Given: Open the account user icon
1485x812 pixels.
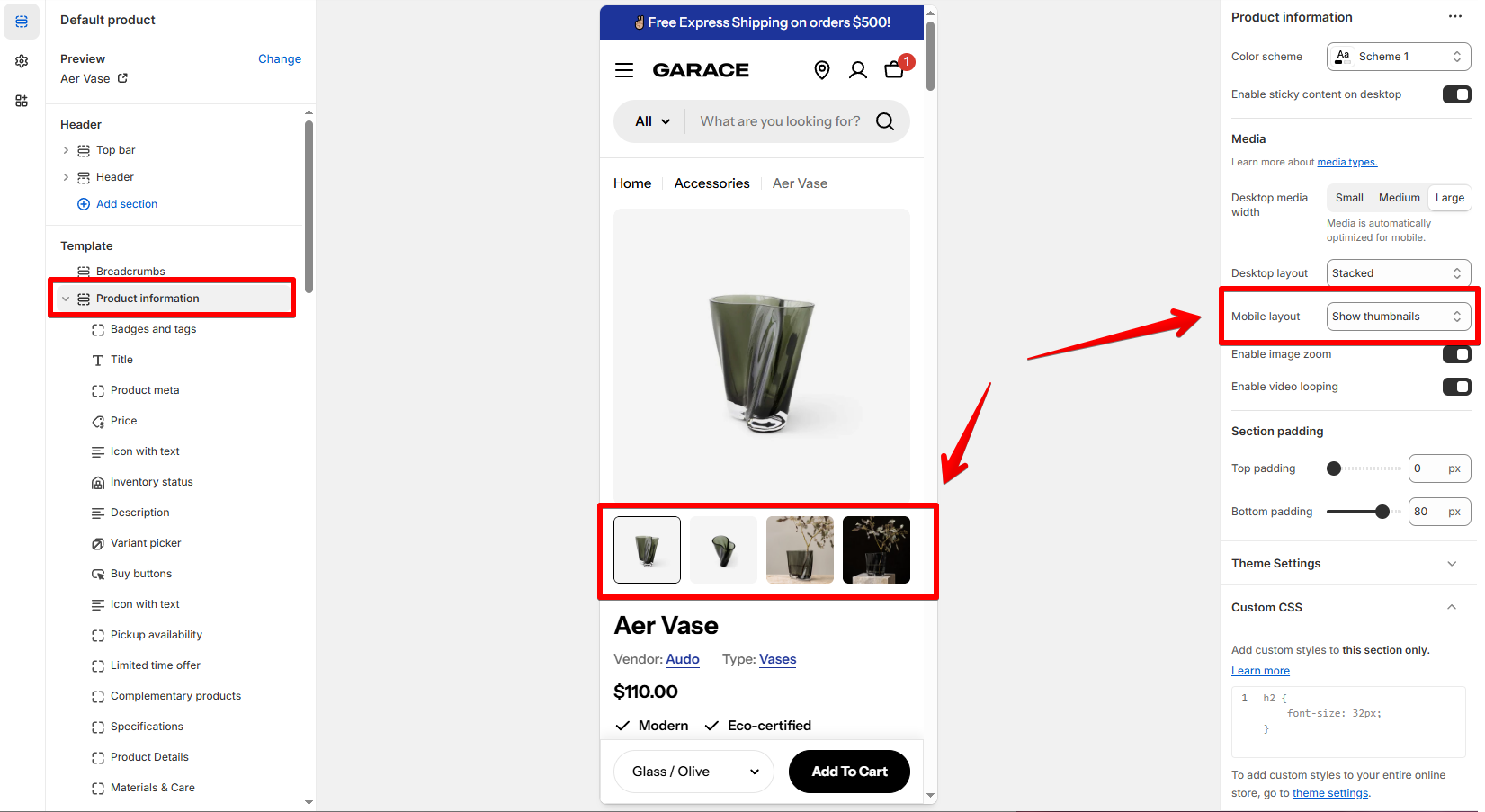Looking at the screenshot, I should coord(858,70).
